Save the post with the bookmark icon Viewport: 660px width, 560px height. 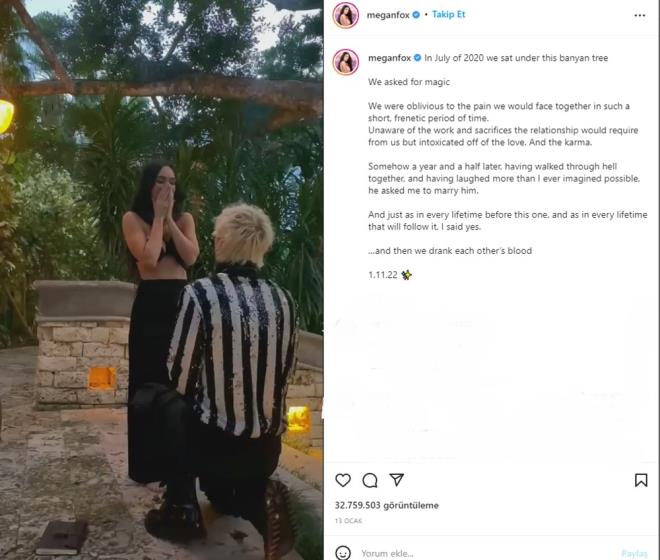[x=641, y=480]
